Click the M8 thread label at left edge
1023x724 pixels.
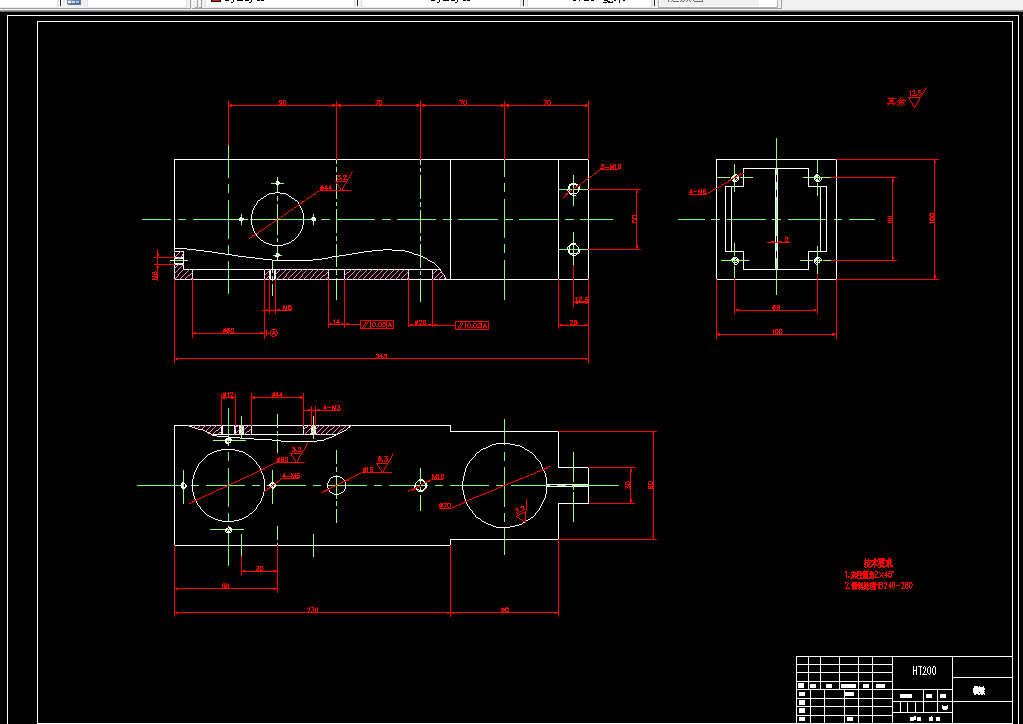click(155, 275)
